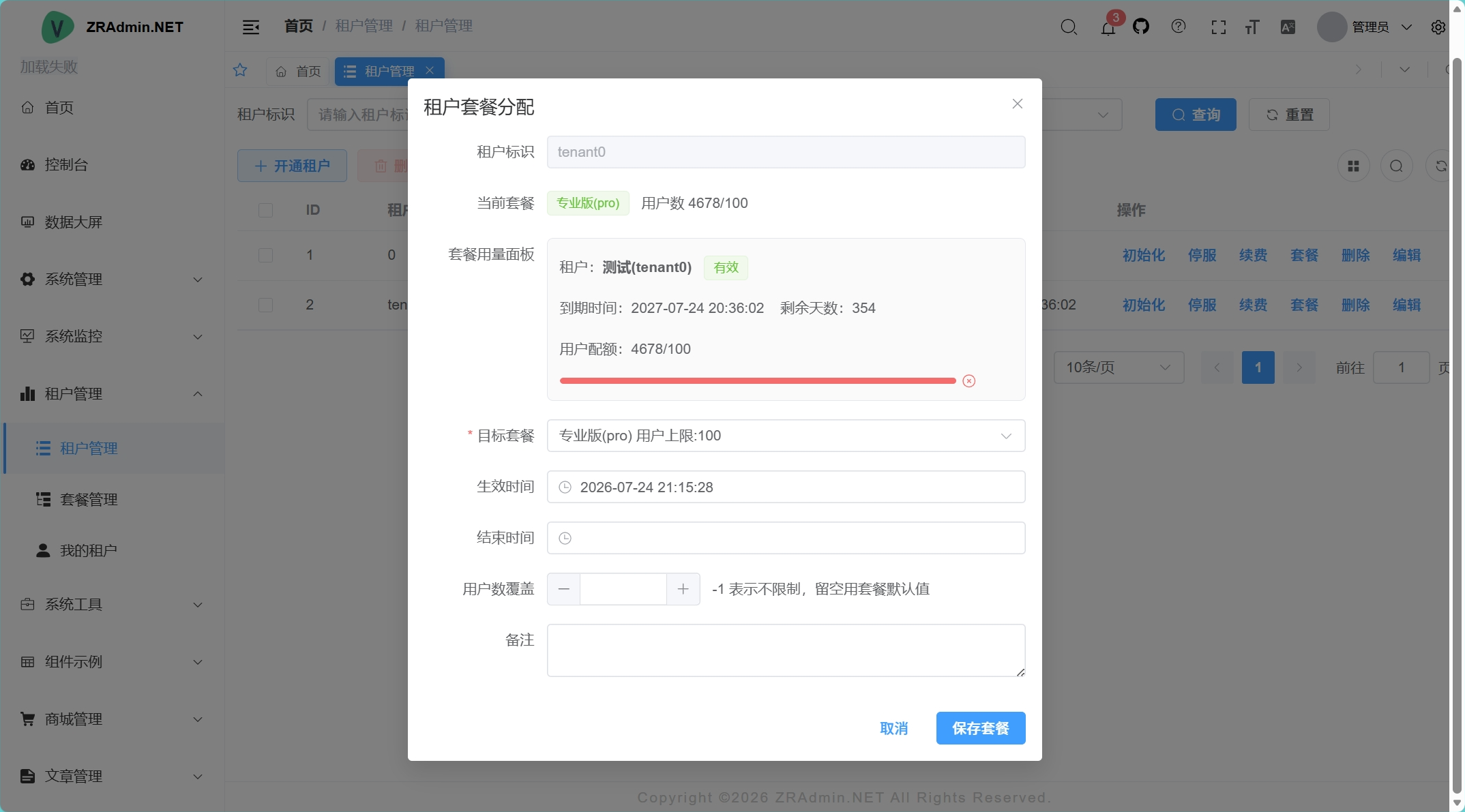Switch to the 首页 tab

click(298, 71)
